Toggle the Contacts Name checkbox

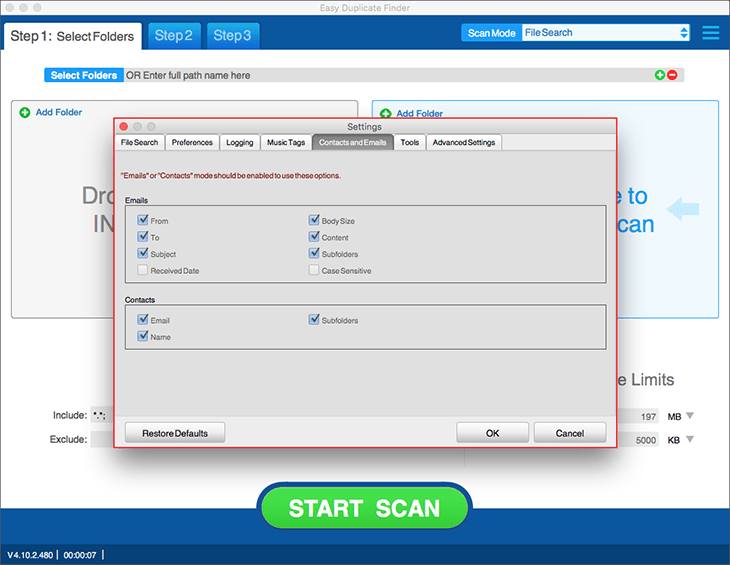click(x=143, y=336)
